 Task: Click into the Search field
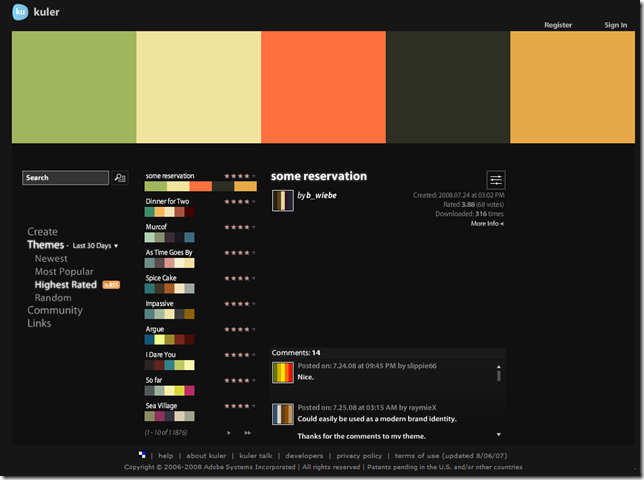pyautogui.click(x=65, y=178)
